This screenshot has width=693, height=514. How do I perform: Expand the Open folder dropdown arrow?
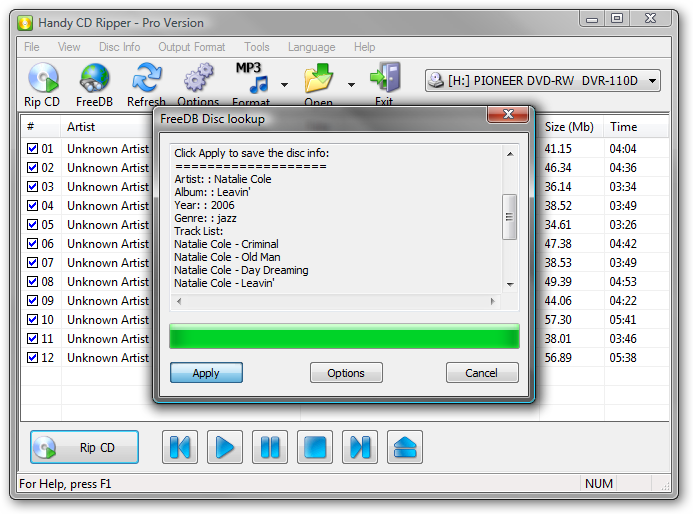click(351, 84)
